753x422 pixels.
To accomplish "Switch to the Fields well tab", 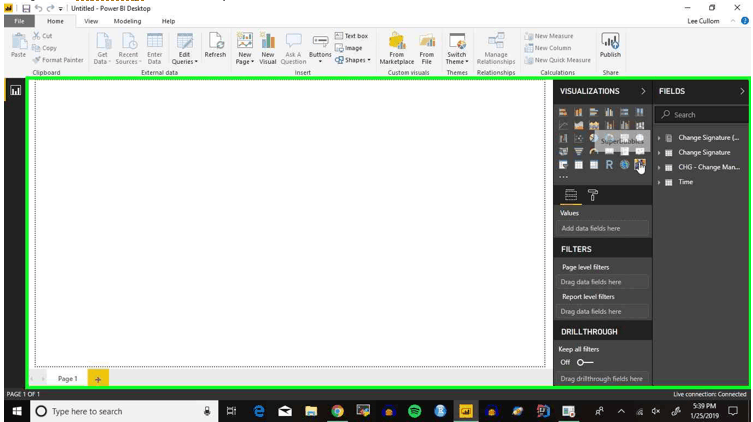I will pos(571,195).
